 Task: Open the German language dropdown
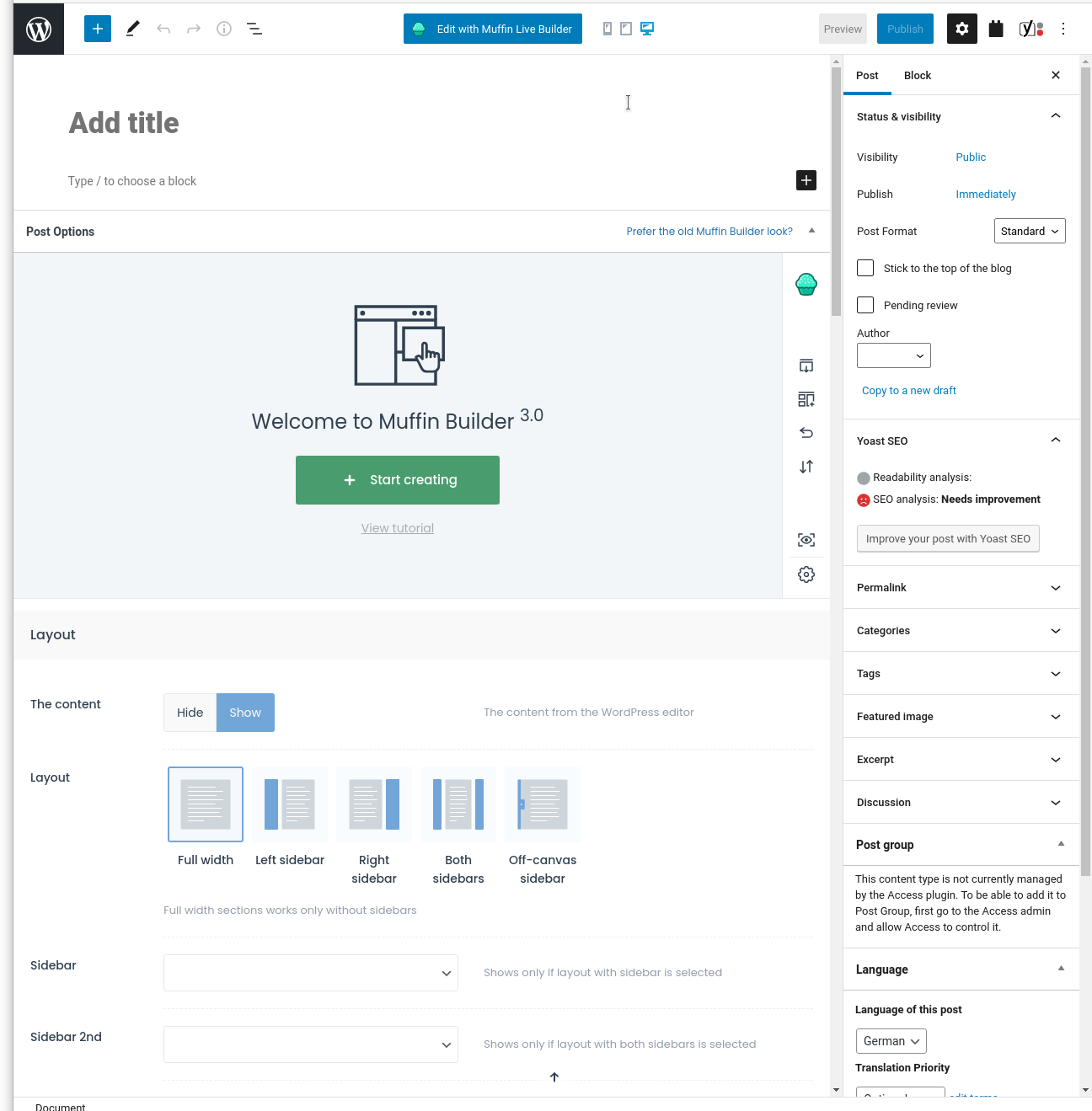pyautogui.click(x=891, y=1041)
